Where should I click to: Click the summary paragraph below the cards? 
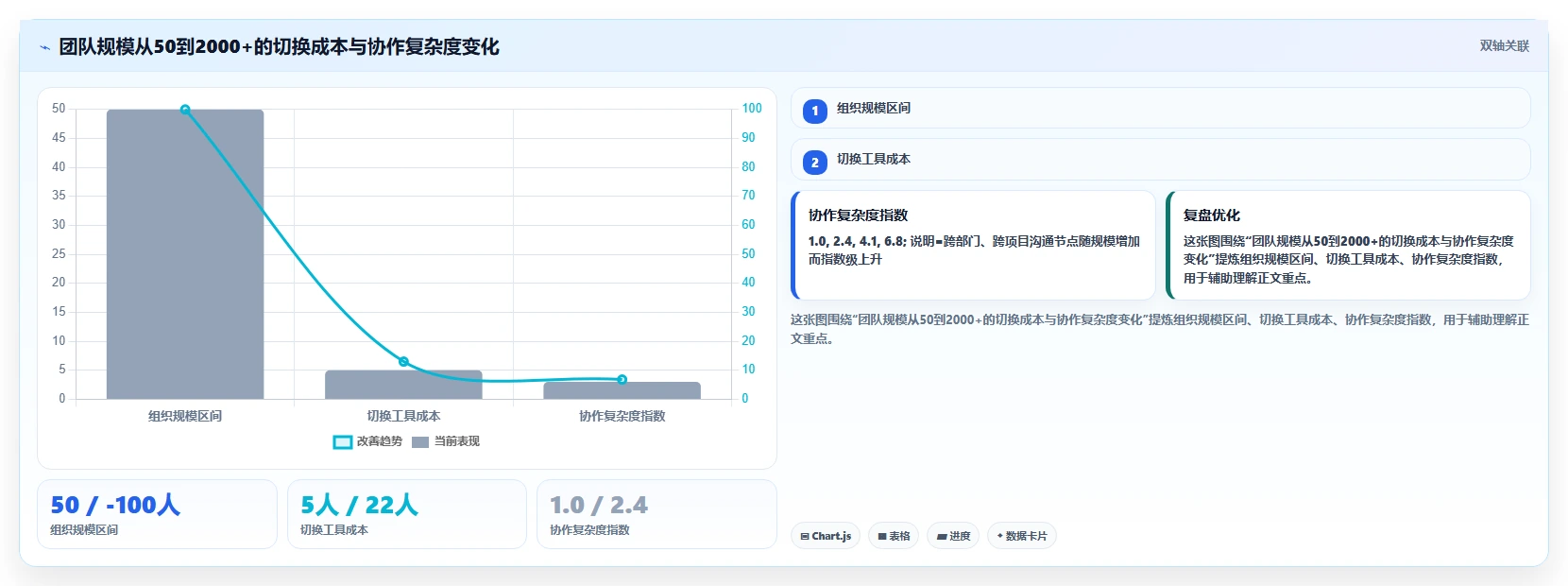click(1160, 329)
